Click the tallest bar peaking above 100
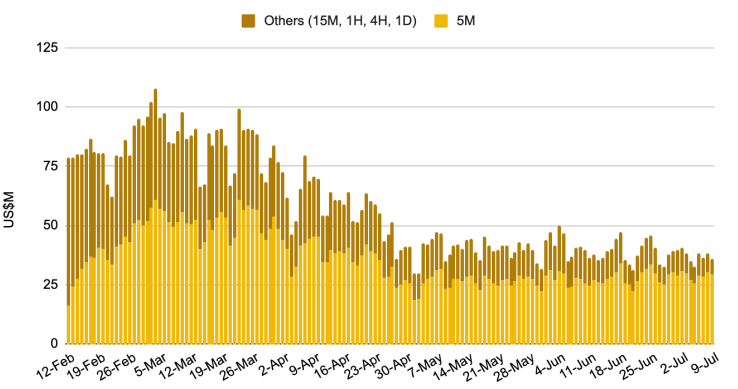 [x=155, y=216]
